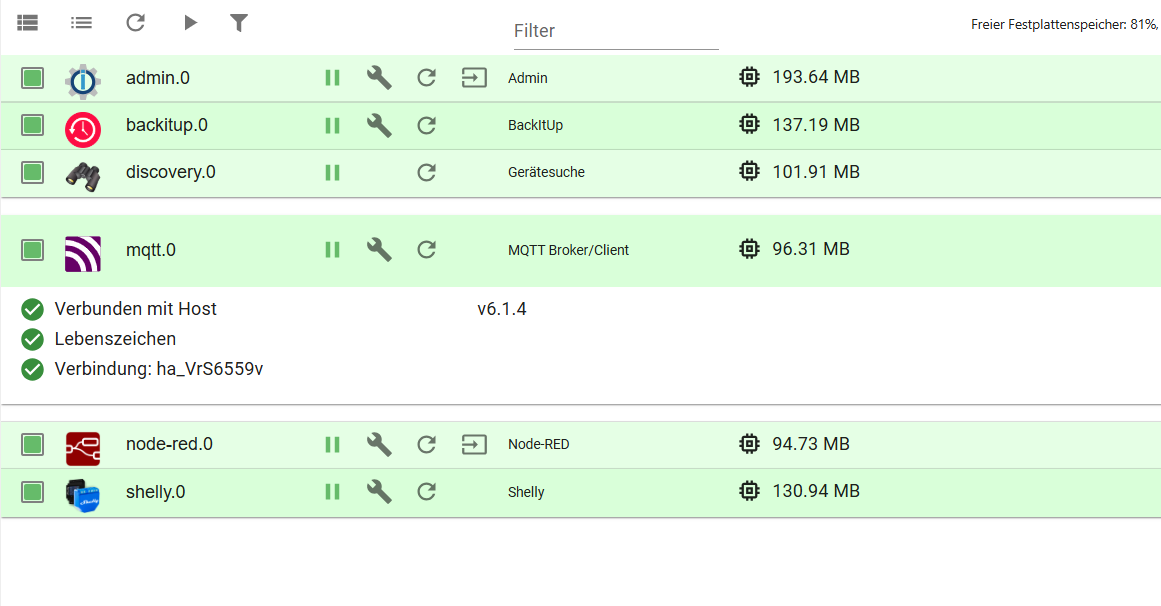Click the play icon in toolbar
This screenshot has height=606, width=1161.
tap(190, 22)
